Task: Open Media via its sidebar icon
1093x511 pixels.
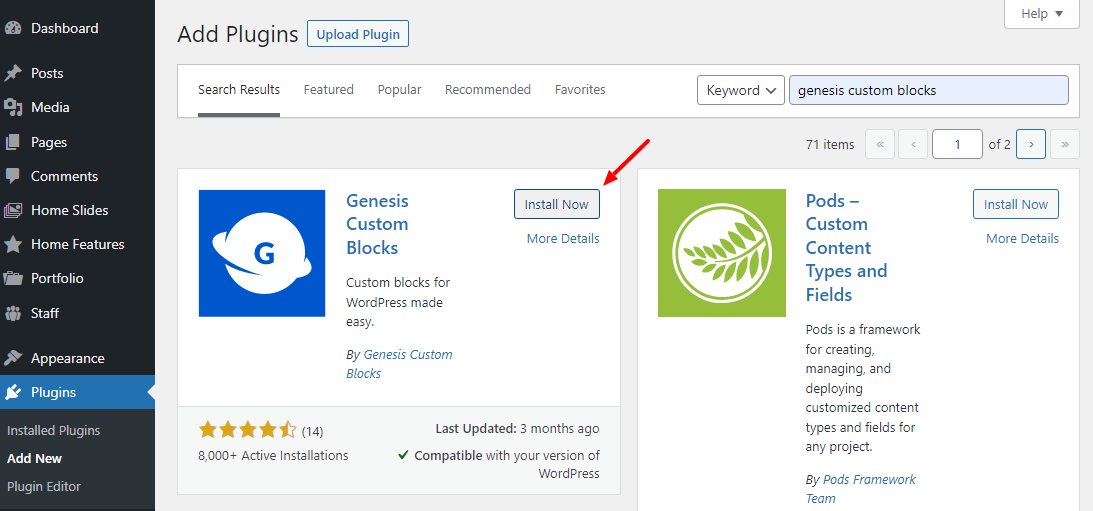Action: pyautogui.click(x=13, y=107)
